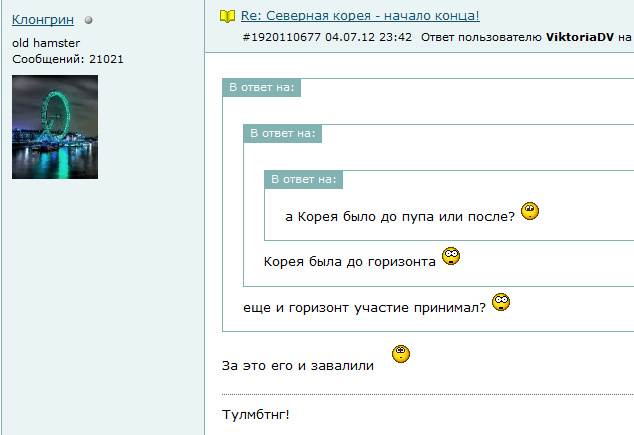Click the open book icon beside post title
Viewport: 634px width, 435px height.
[227, 16]
